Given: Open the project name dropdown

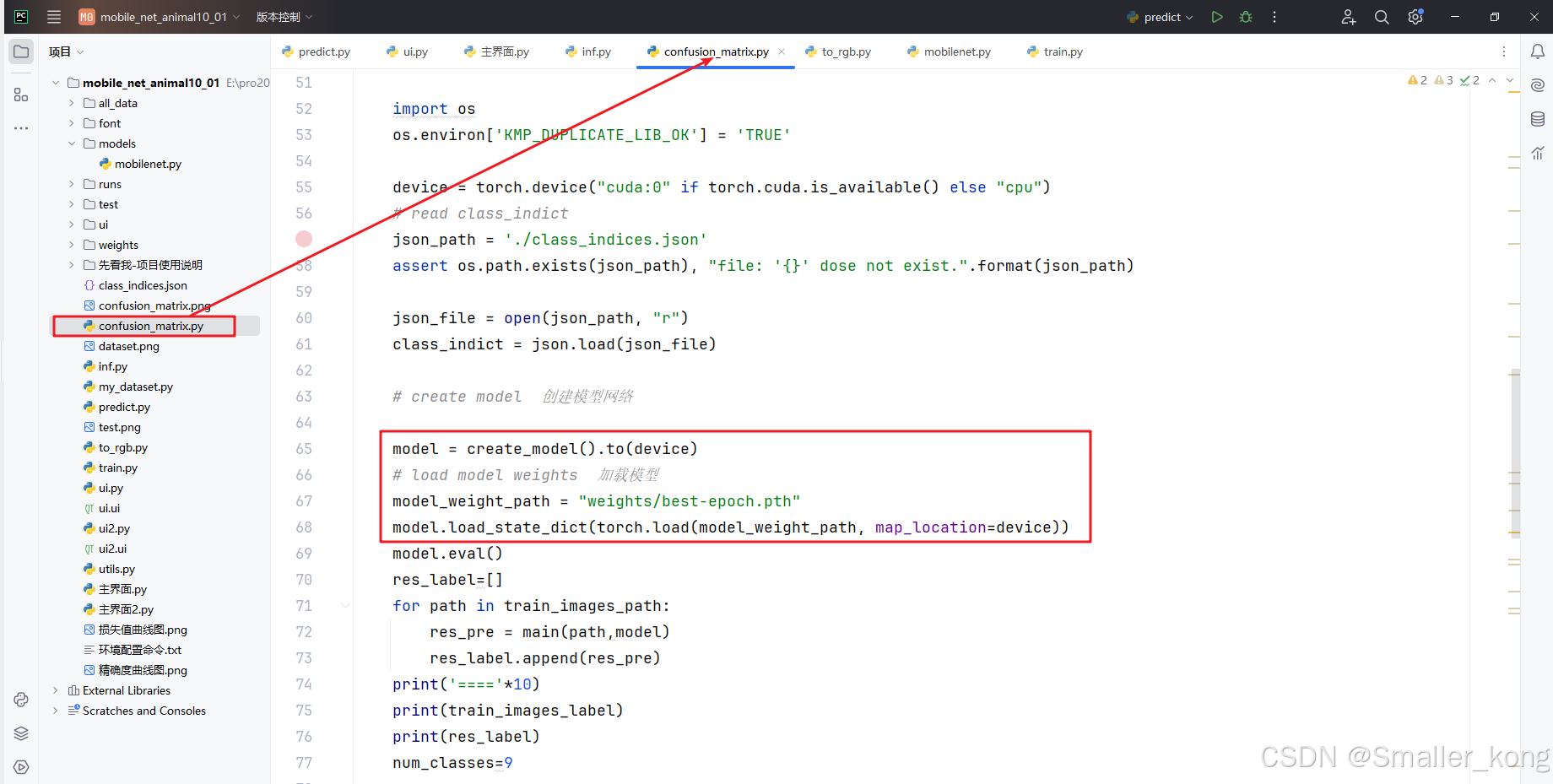Looking at the screenshot, I should [160, 17].
